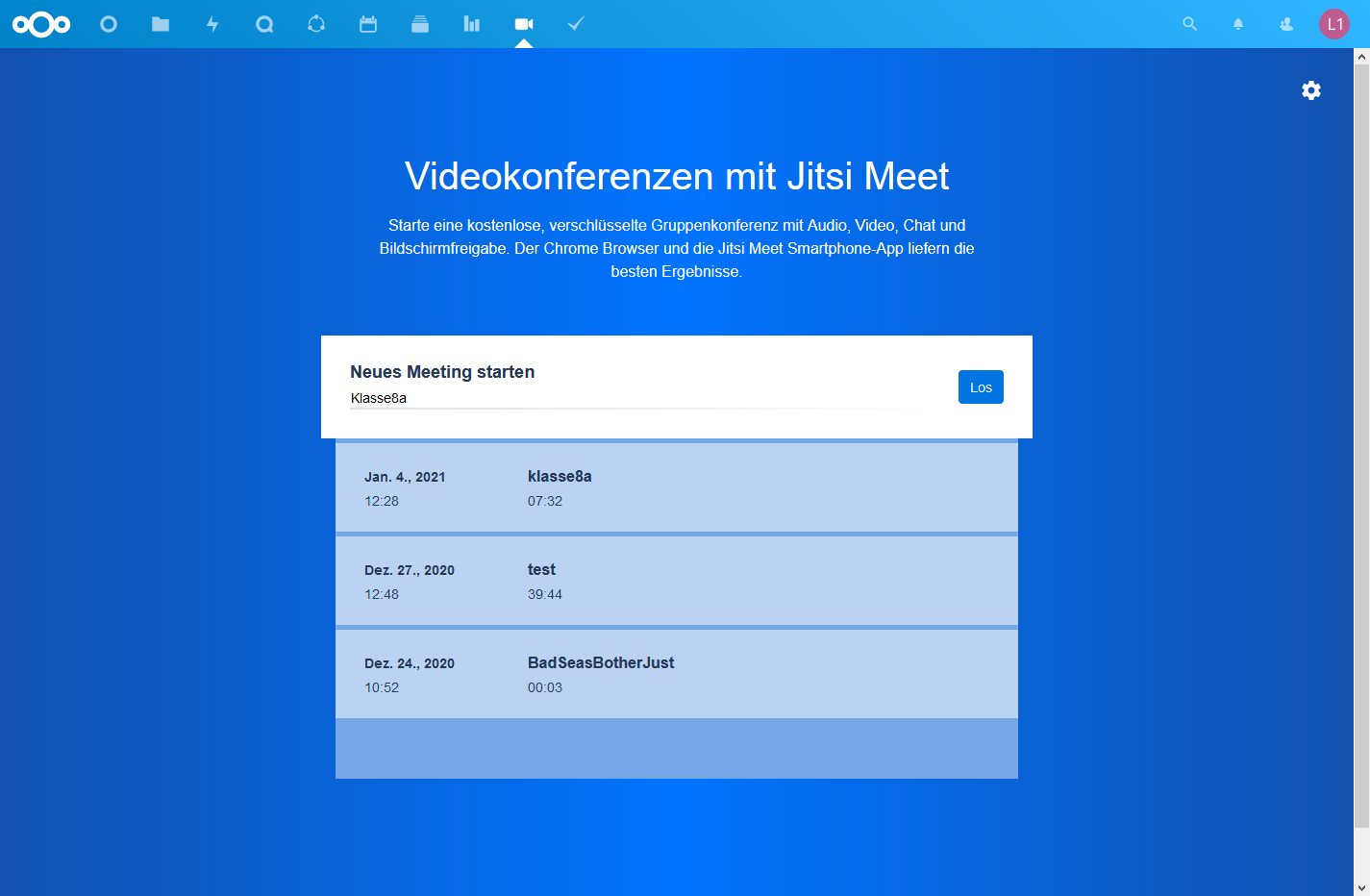
Task: Click the Videokonferenzen mit Jitsi Meet title
Action: coord(677,176)
